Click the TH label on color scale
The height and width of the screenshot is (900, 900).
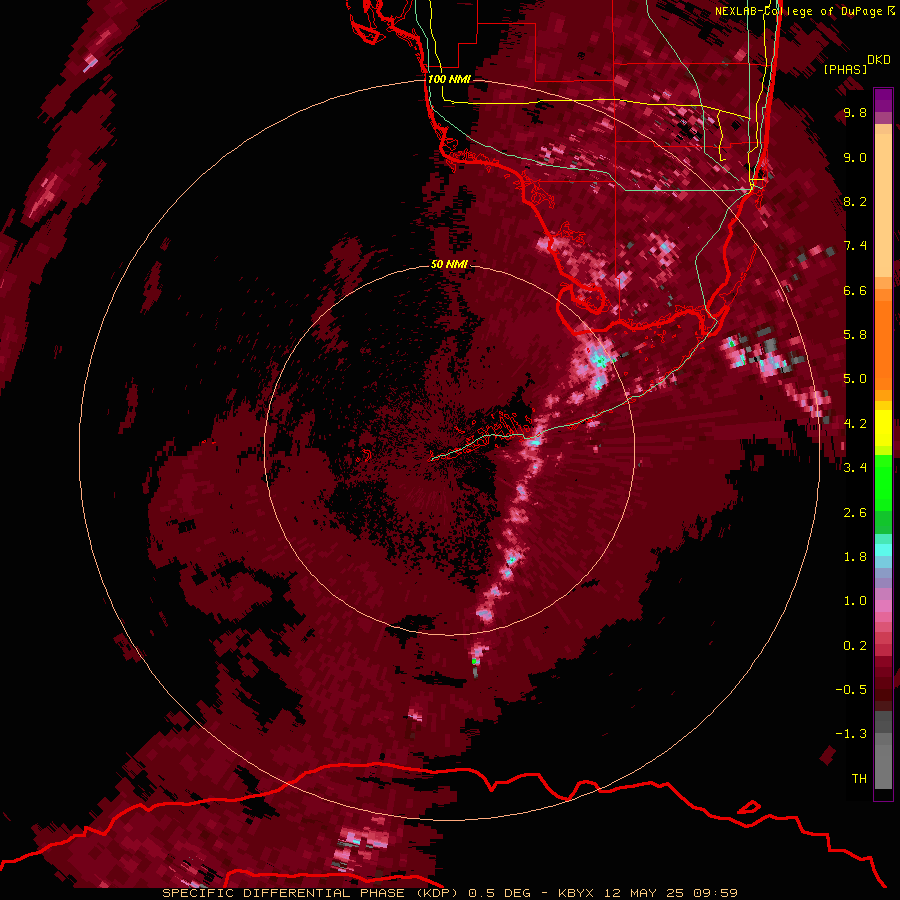pyautogui.click(x=859, y=779)
